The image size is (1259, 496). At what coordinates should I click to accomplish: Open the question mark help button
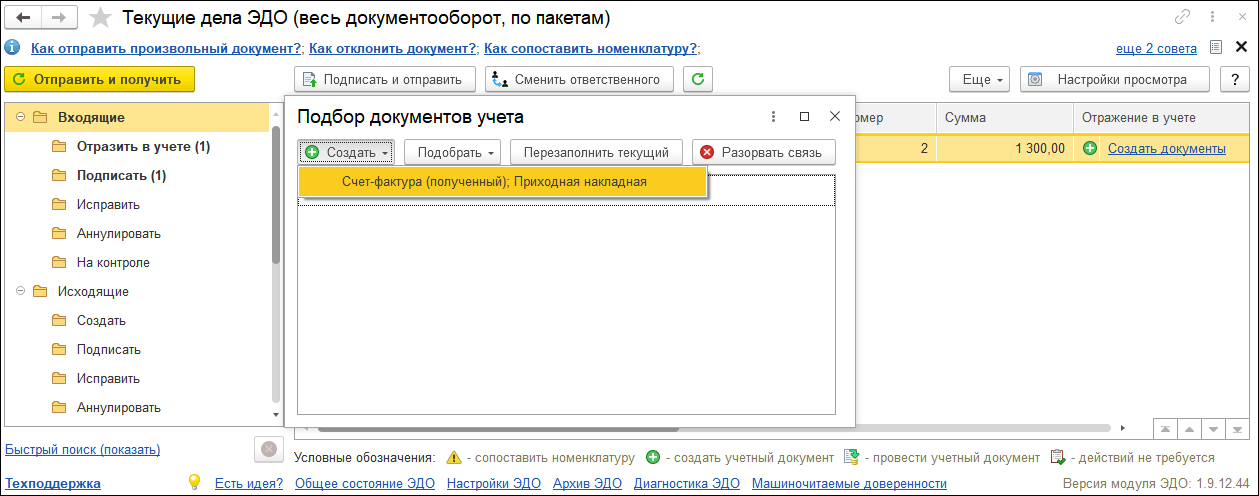[1235, 79]
